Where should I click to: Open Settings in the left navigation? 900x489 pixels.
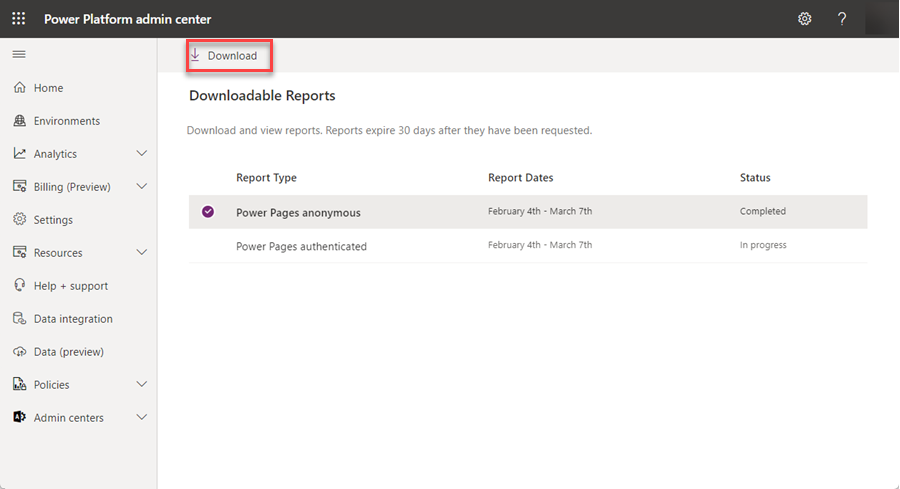(53, 220)
